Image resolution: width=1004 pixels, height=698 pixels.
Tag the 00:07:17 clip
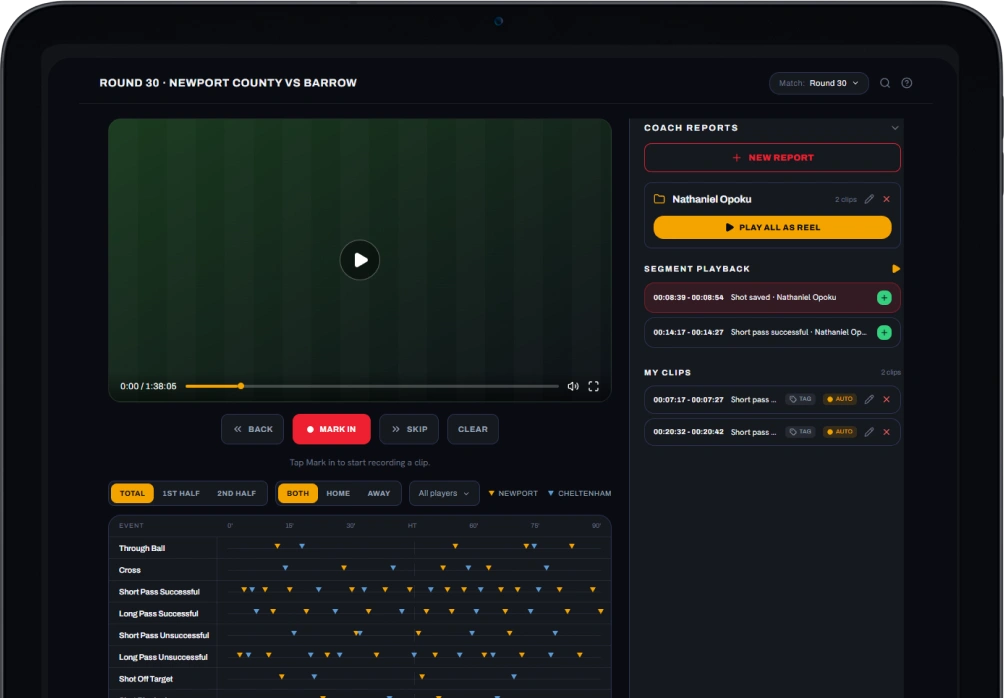[x=800, y=399]
